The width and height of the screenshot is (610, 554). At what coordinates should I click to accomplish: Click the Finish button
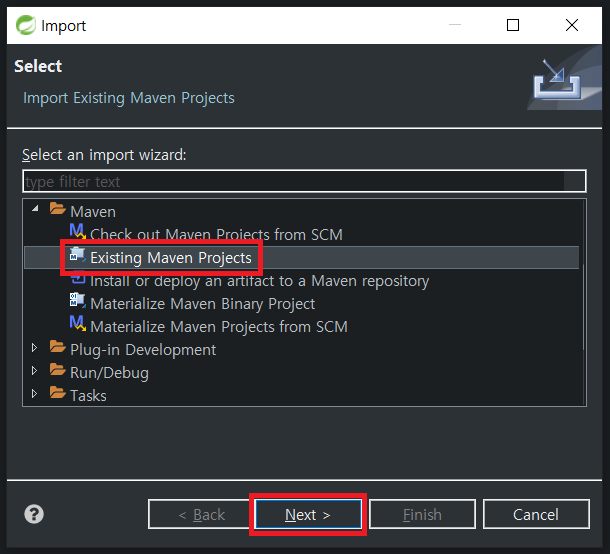coord(422,514)
